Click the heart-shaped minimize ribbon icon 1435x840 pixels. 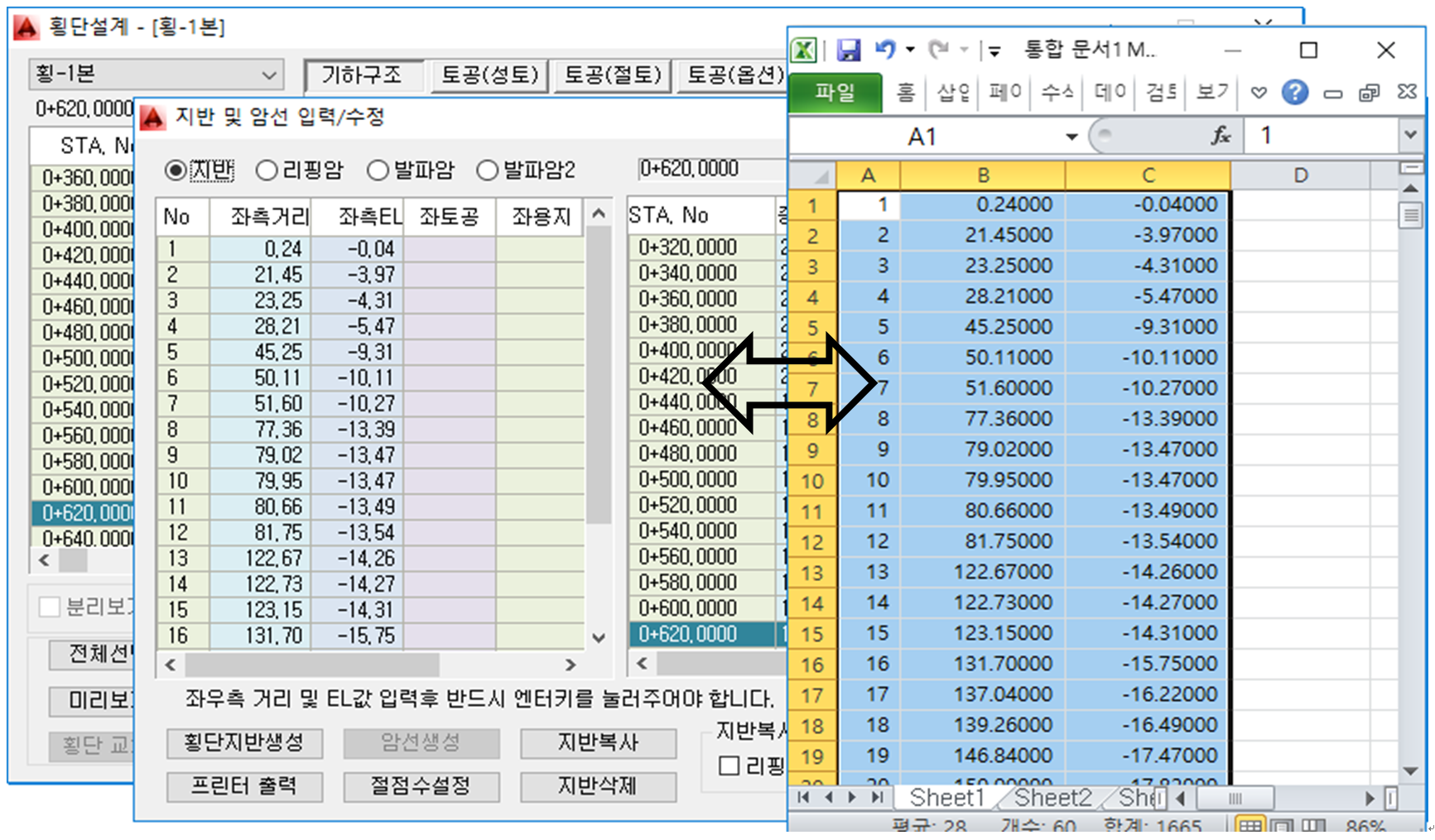[1259, 92]
